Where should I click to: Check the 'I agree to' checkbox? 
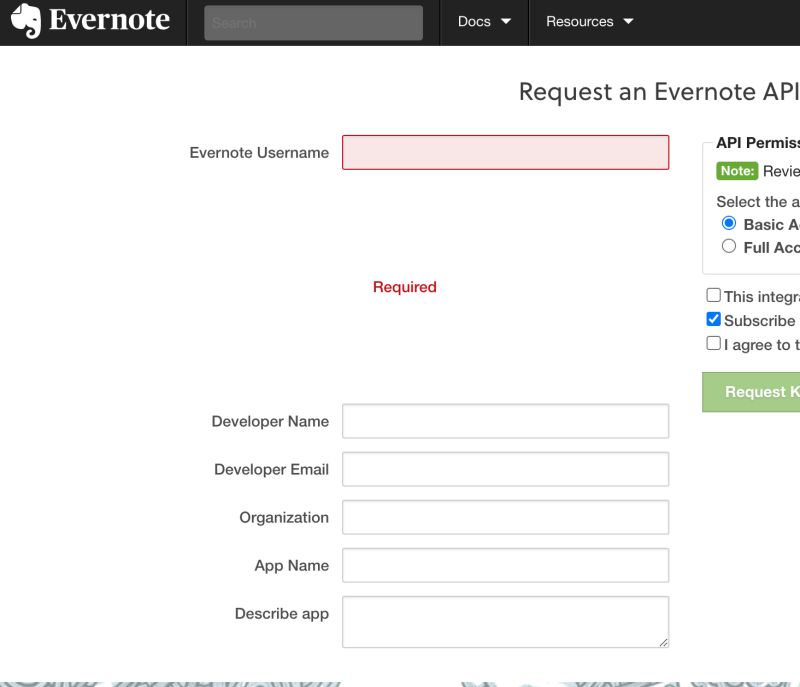[713, 343]
